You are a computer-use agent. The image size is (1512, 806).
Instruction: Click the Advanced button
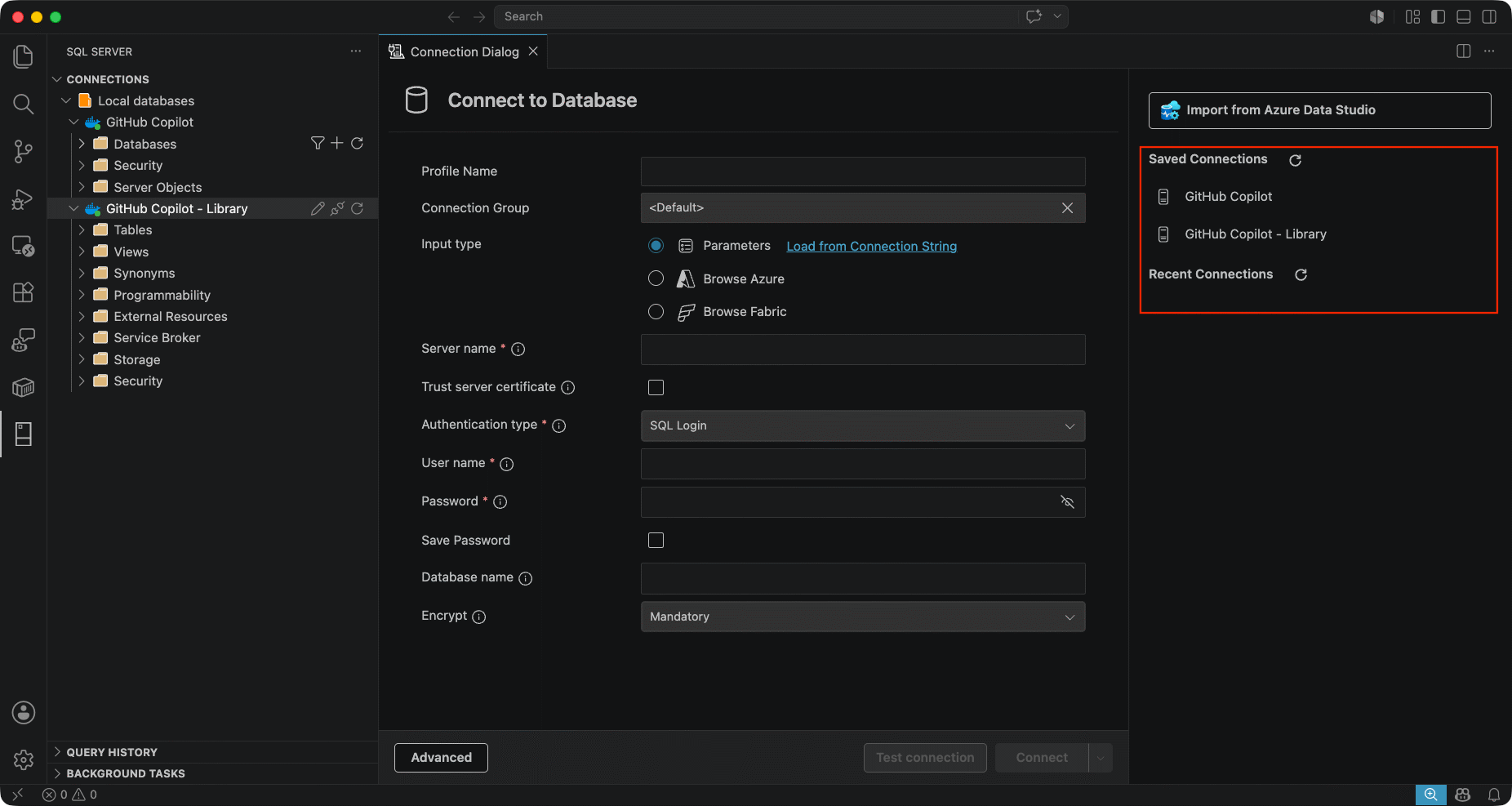point(441,758)
